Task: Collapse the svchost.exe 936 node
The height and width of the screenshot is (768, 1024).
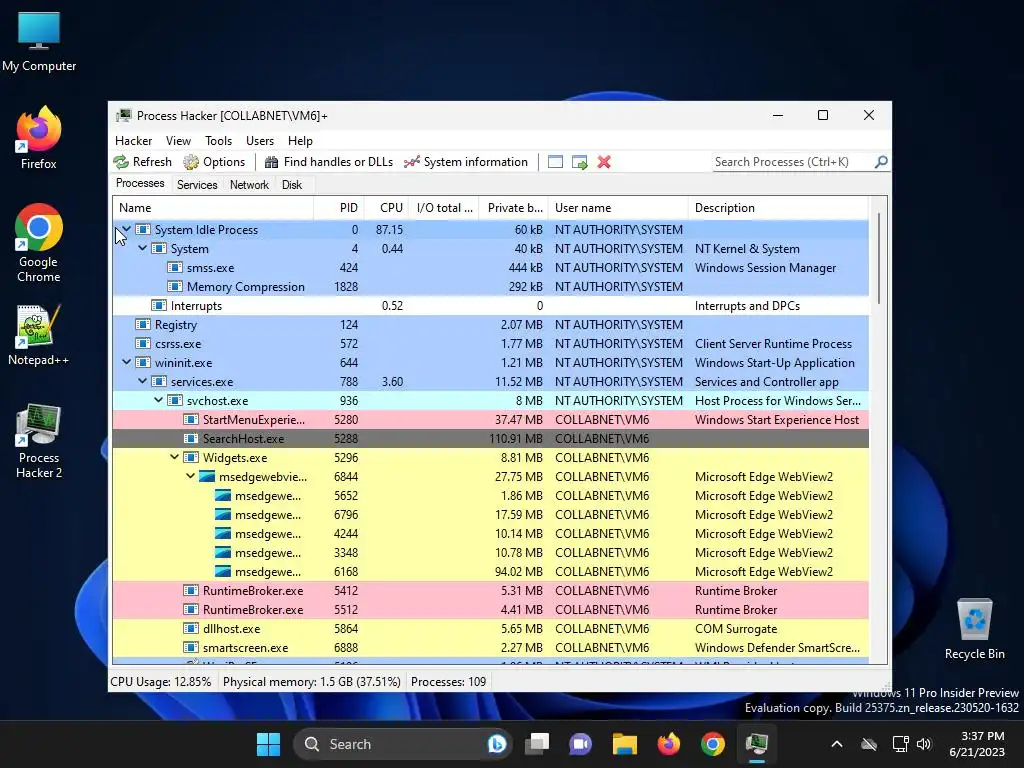Action: click(159, 400)
